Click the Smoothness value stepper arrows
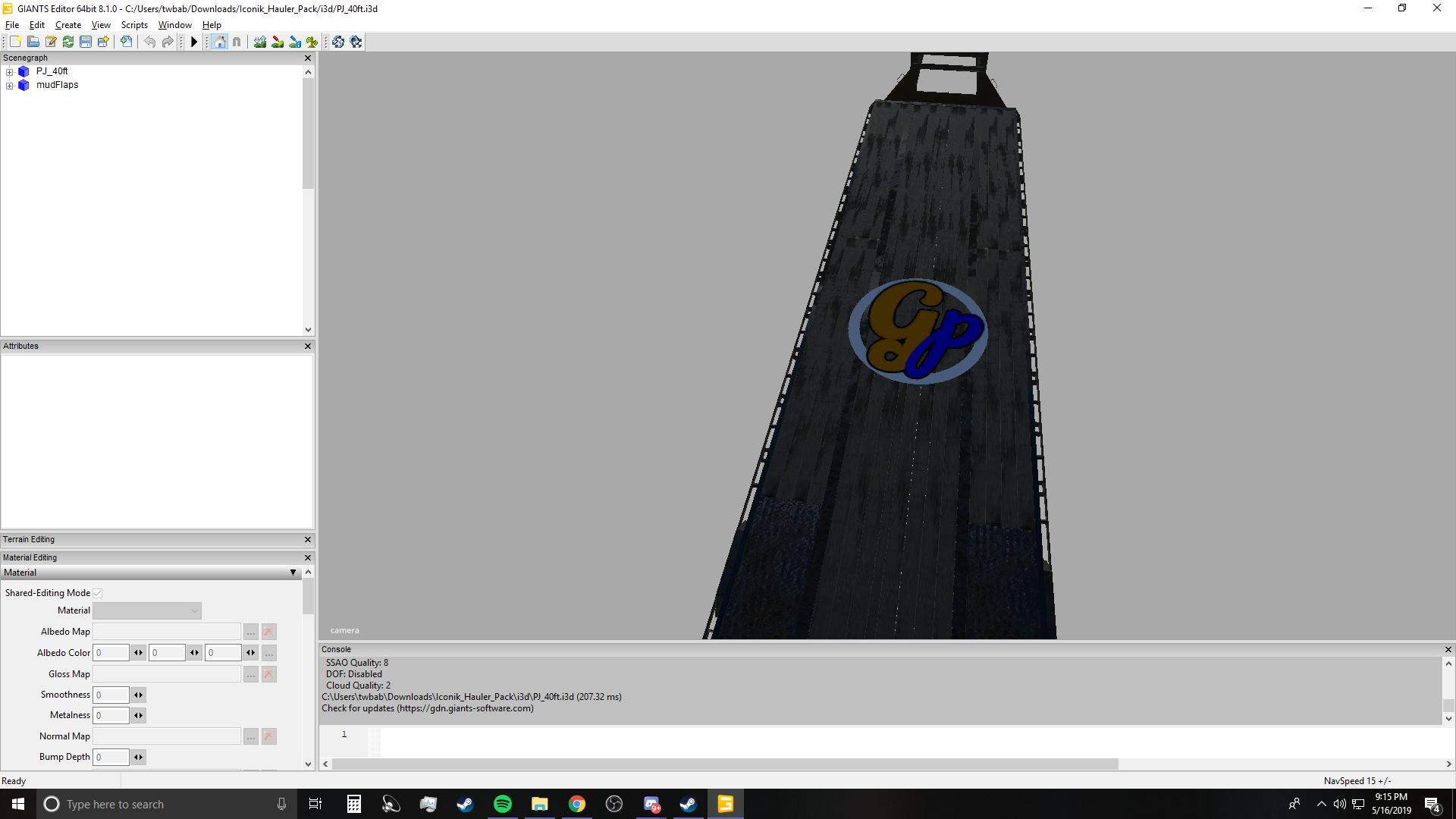 click(138, 695)
